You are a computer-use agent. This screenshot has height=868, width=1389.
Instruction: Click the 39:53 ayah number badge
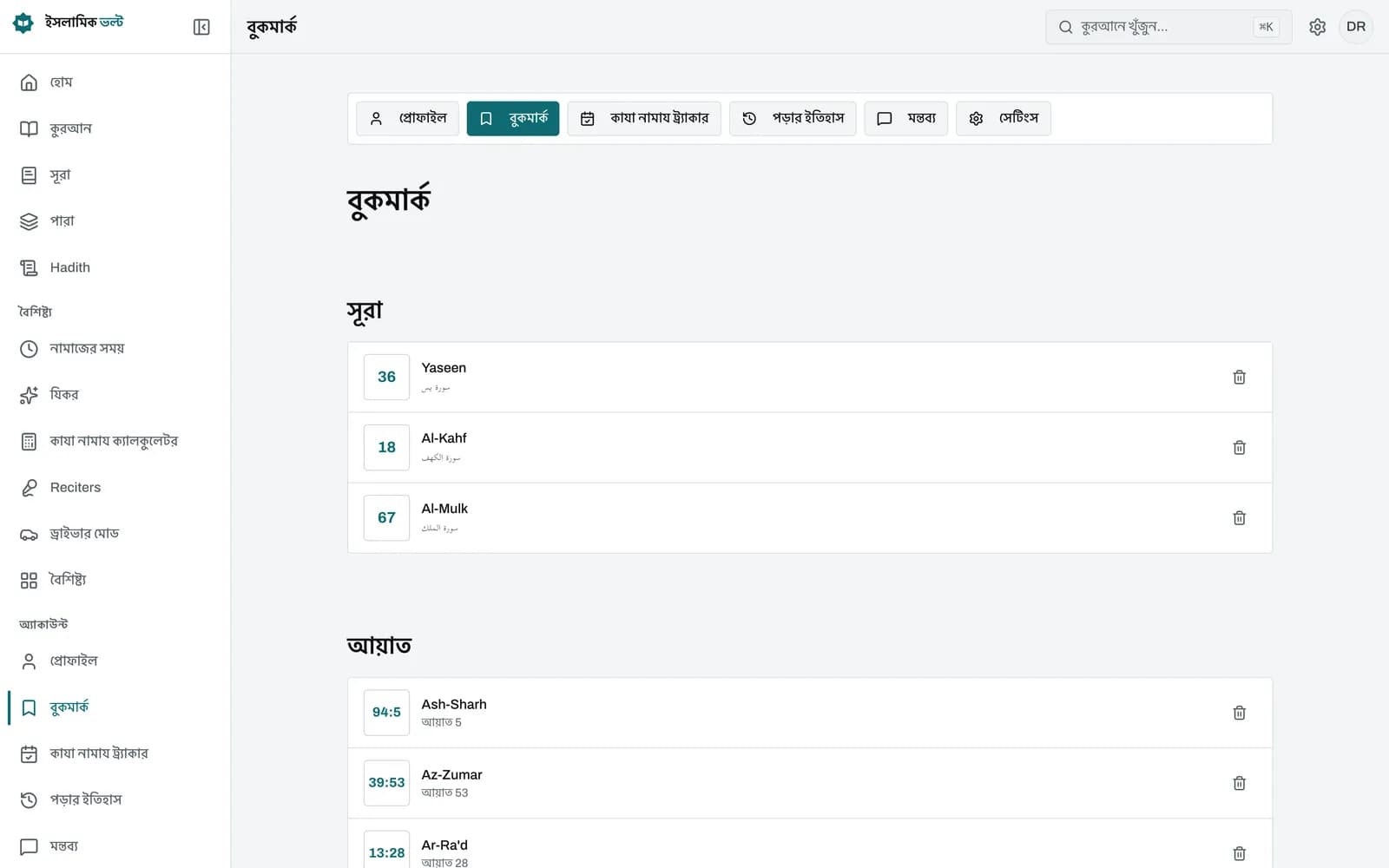[386, 783]
